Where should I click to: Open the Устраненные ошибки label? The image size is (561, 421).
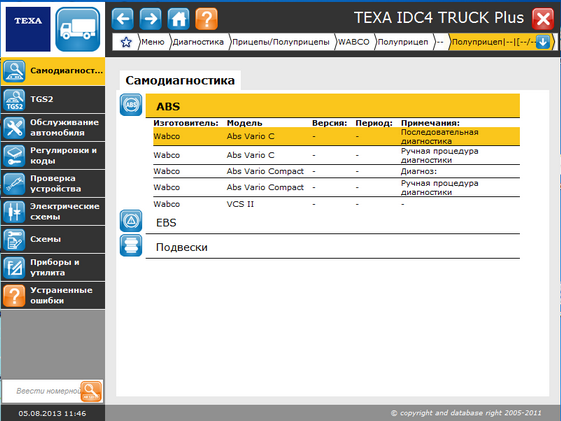pyautogui.click(x=61, y=296)
